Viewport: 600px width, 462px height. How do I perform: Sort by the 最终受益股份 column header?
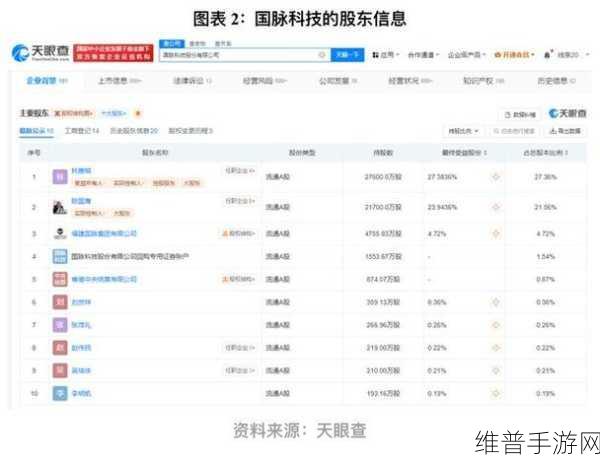(464, 153)
